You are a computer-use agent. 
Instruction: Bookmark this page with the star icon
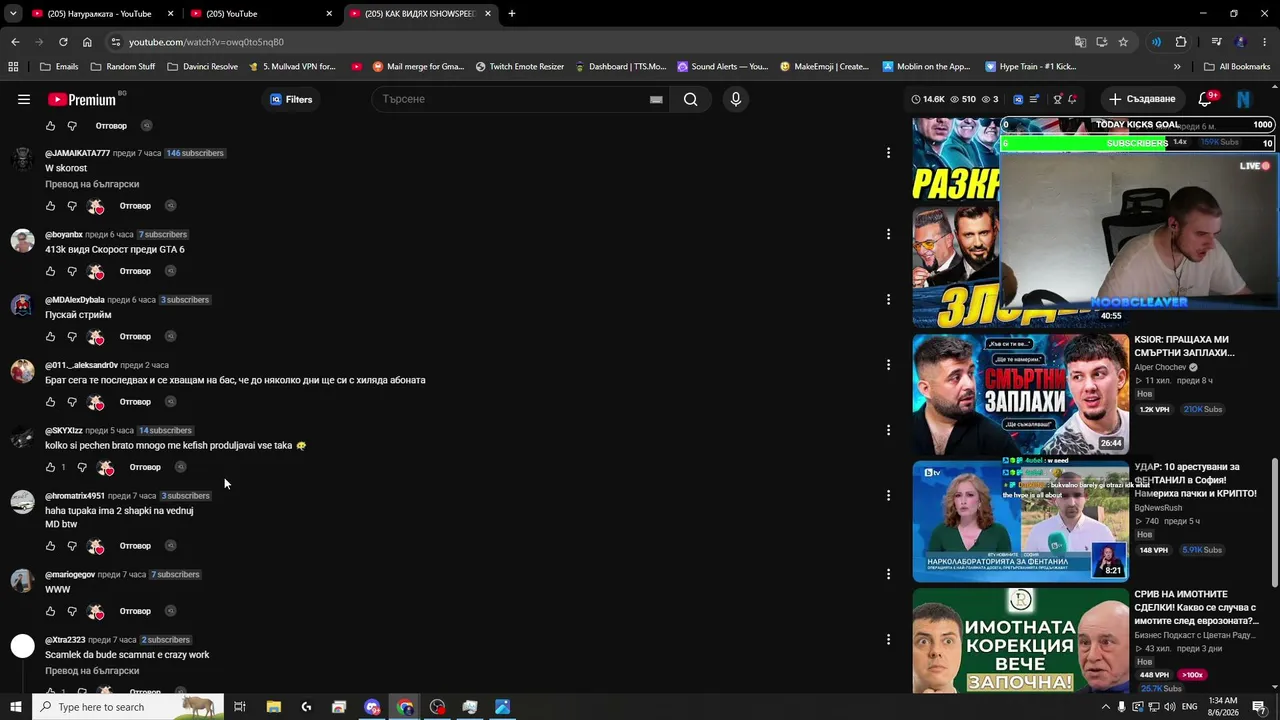pyautogui.click(x=1123, y=42)
